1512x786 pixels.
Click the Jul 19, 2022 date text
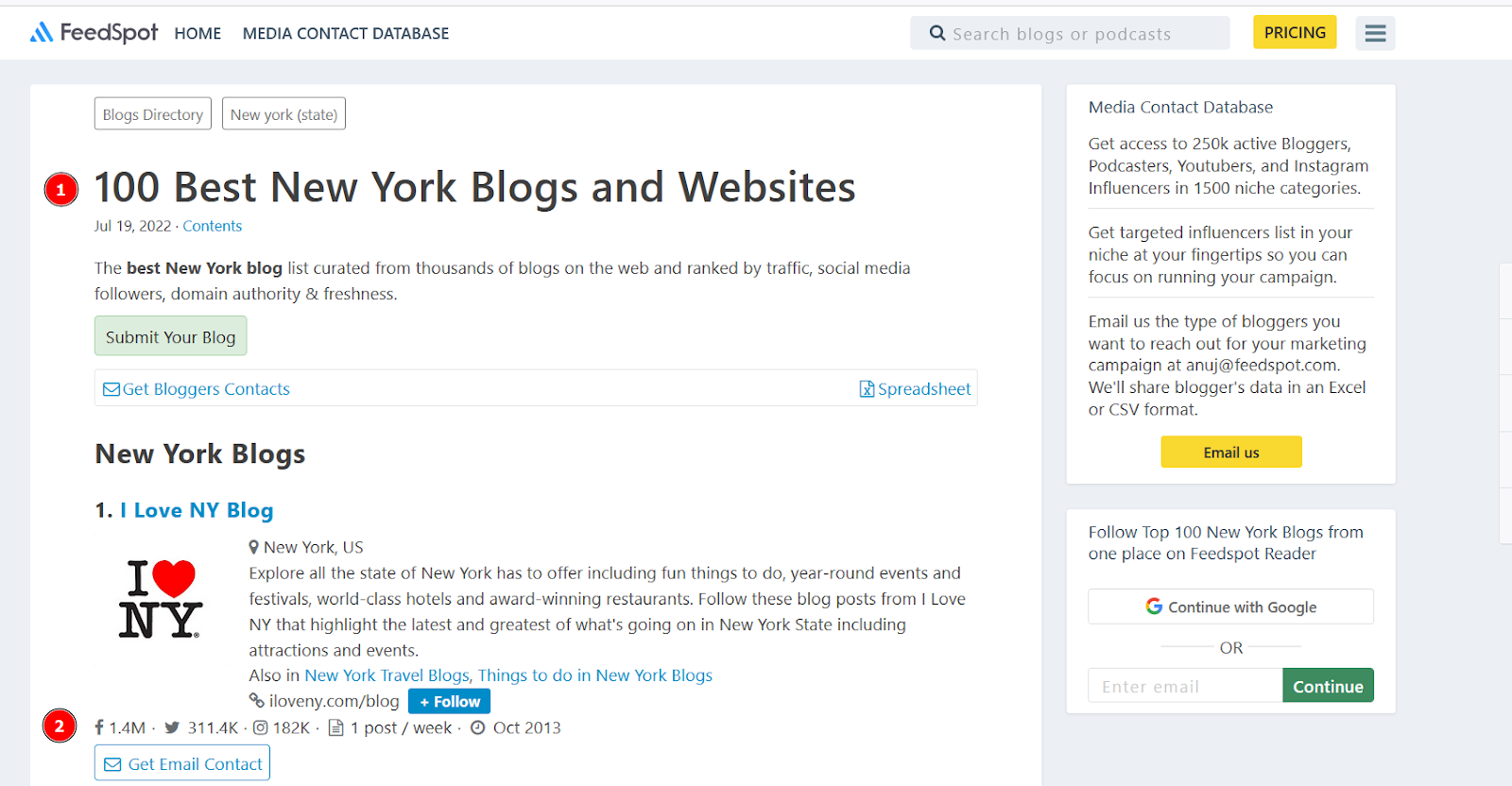coord(132,226)
